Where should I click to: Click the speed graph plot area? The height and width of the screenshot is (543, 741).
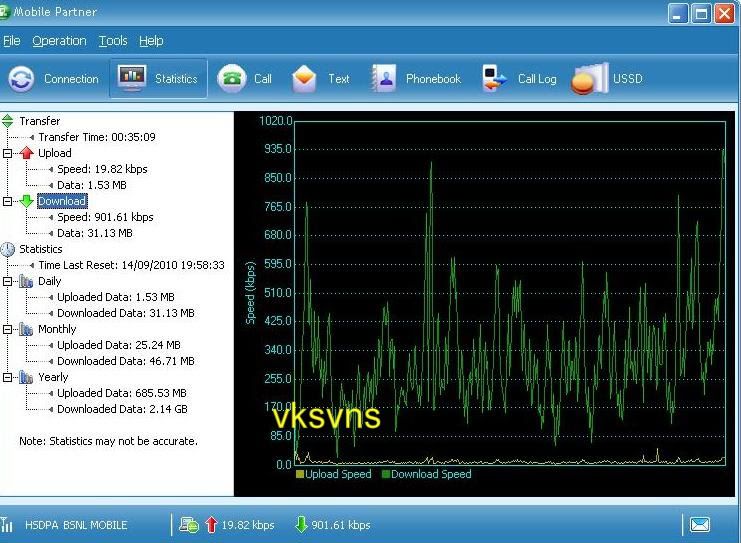(x=510, y=293)
